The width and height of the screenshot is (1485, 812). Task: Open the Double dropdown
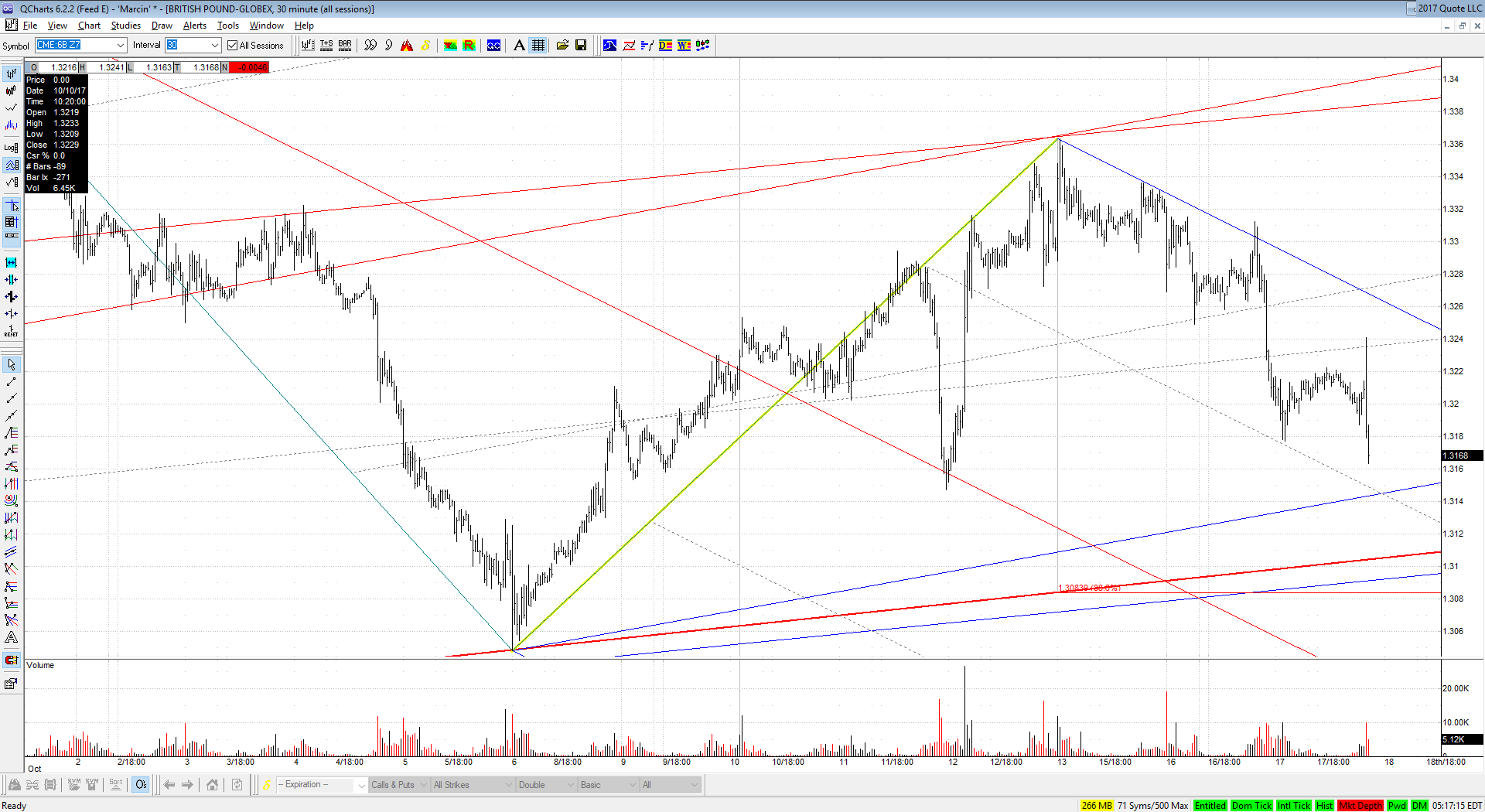tap(547, 785)
